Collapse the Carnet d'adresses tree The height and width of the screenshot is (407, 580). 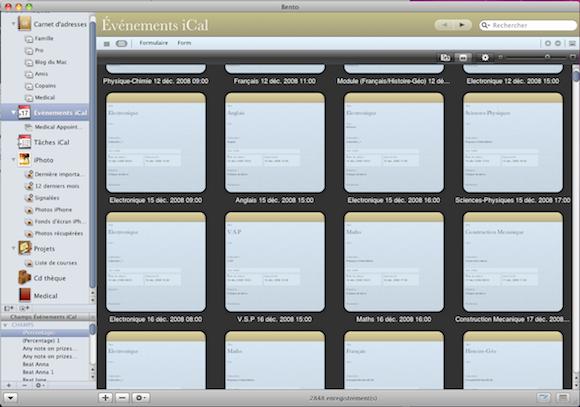point(13,24)
